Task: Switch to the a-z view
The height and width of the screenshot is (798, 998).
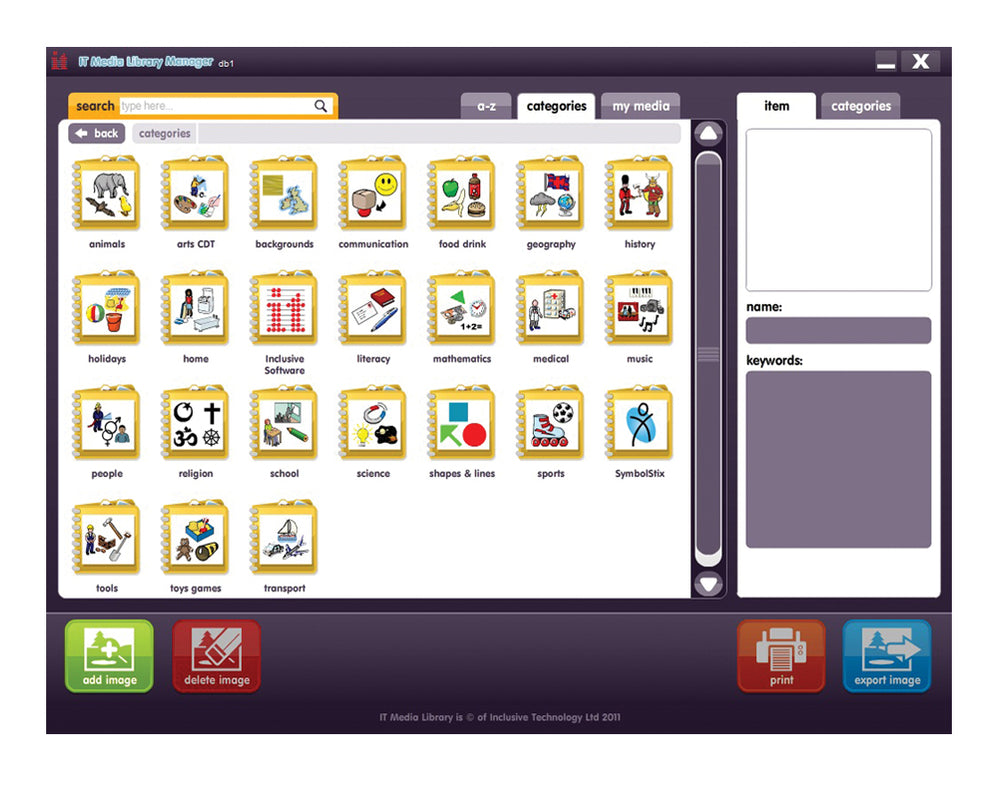Action: 486,105
